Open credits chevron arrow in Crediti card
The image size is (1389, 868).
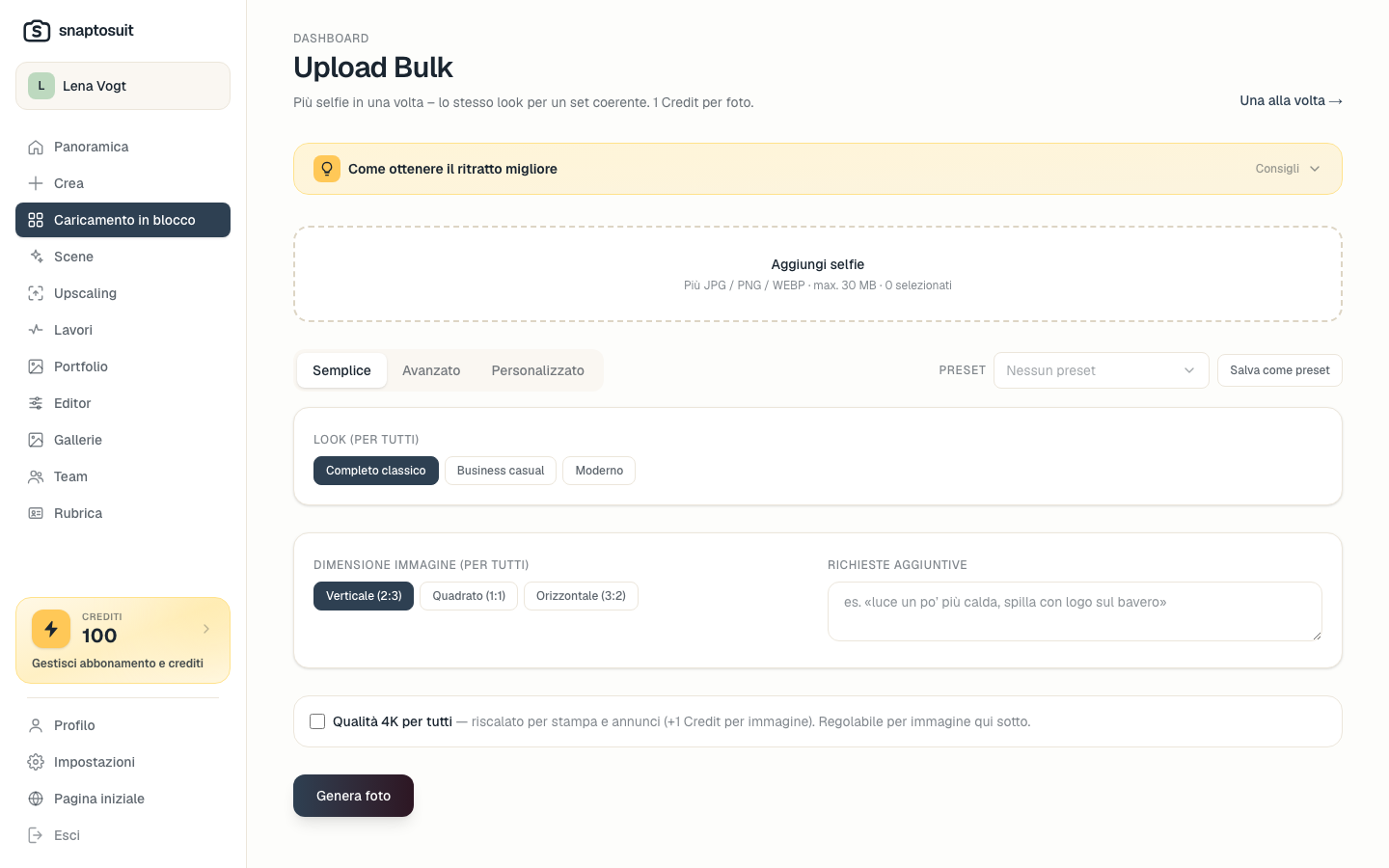click(206, 629)
